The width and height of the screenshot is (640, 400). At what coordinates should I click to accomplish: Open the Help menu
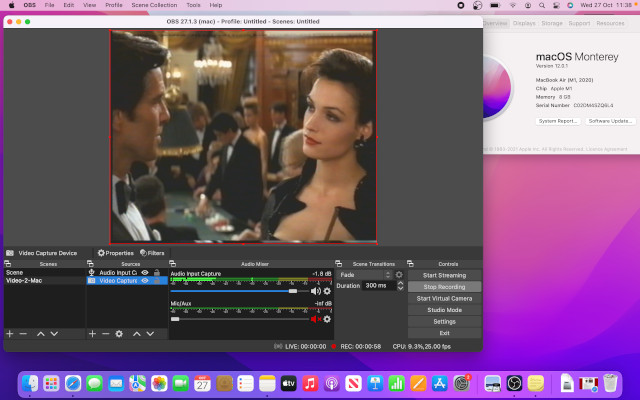coord(216,5)
